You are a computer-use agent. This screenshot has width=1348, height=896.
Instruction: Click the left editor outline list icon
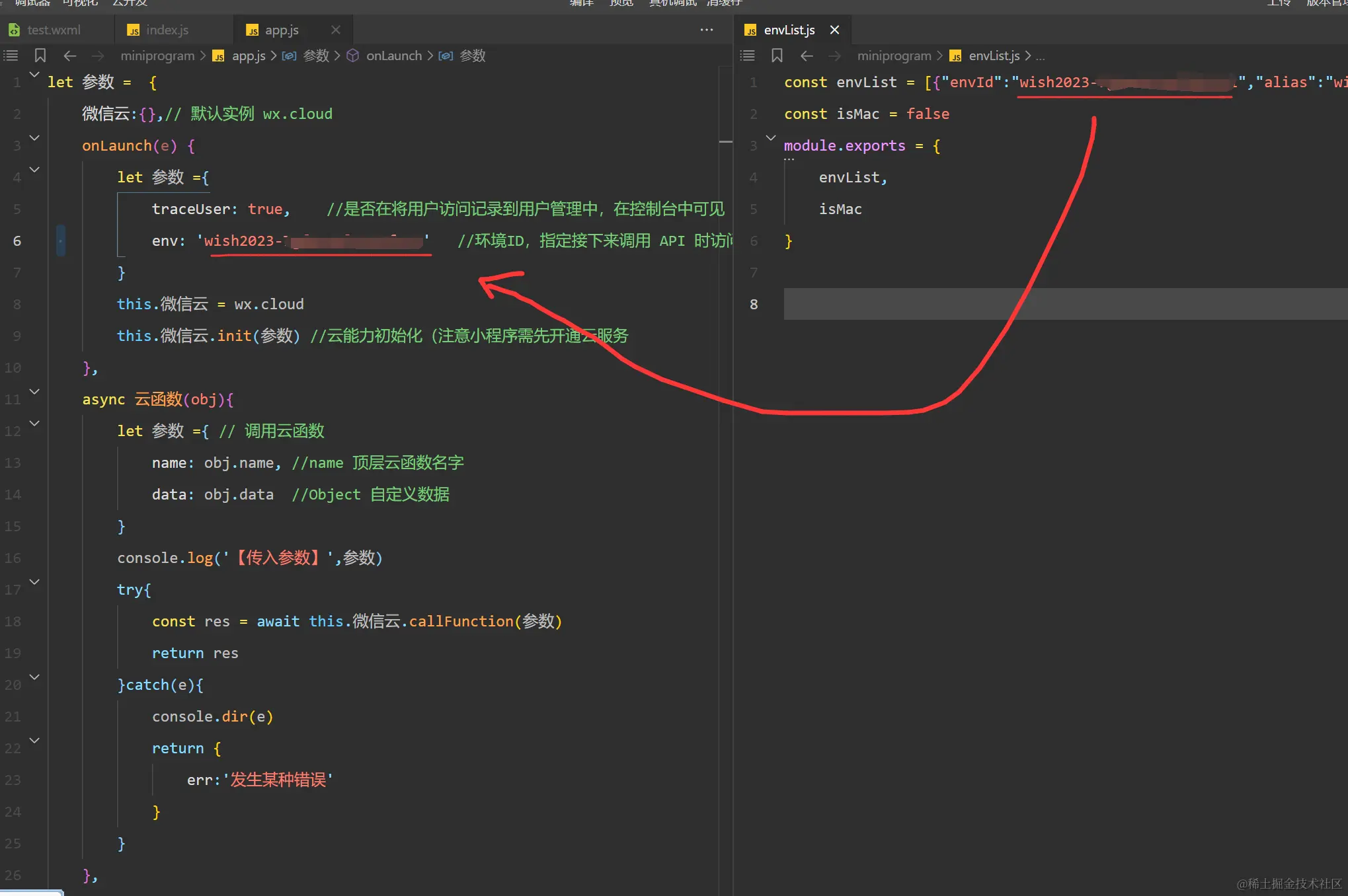click(x=11, y=56)
